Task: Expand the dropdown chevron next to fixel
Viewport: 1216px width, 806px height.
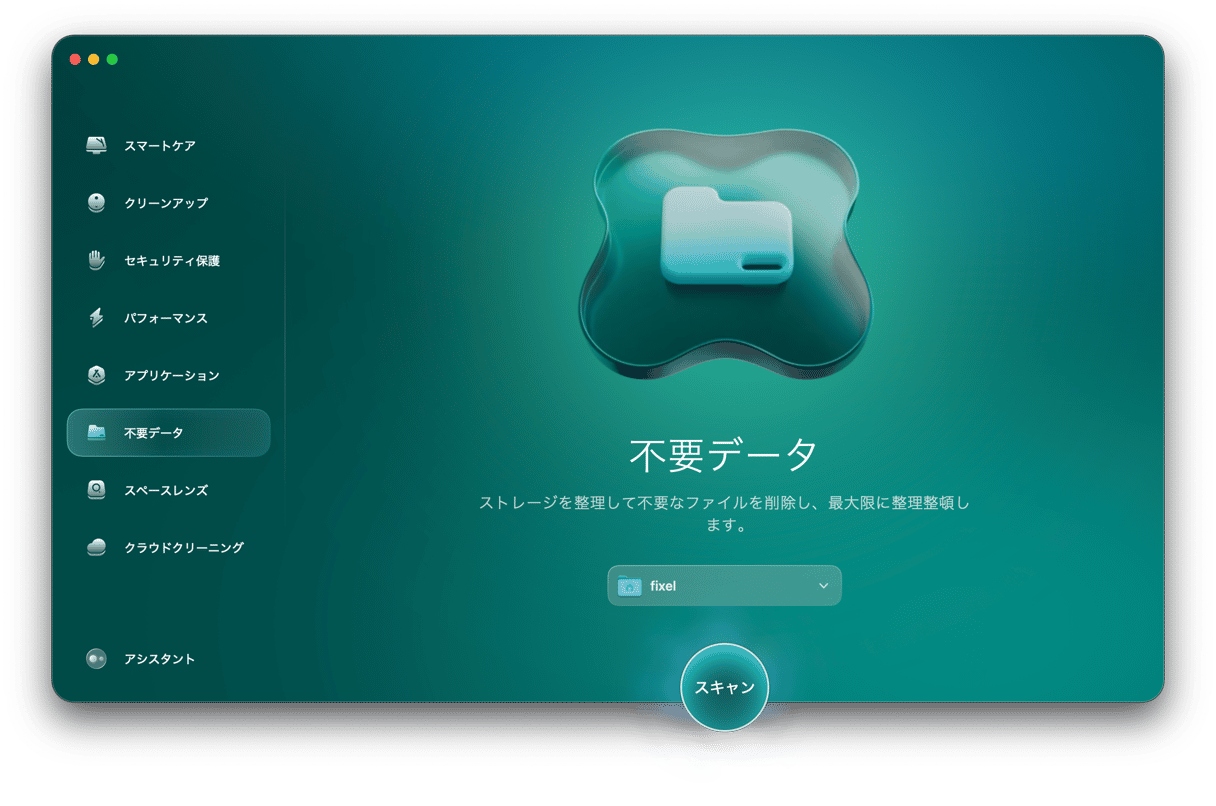Action: (824, 586)
